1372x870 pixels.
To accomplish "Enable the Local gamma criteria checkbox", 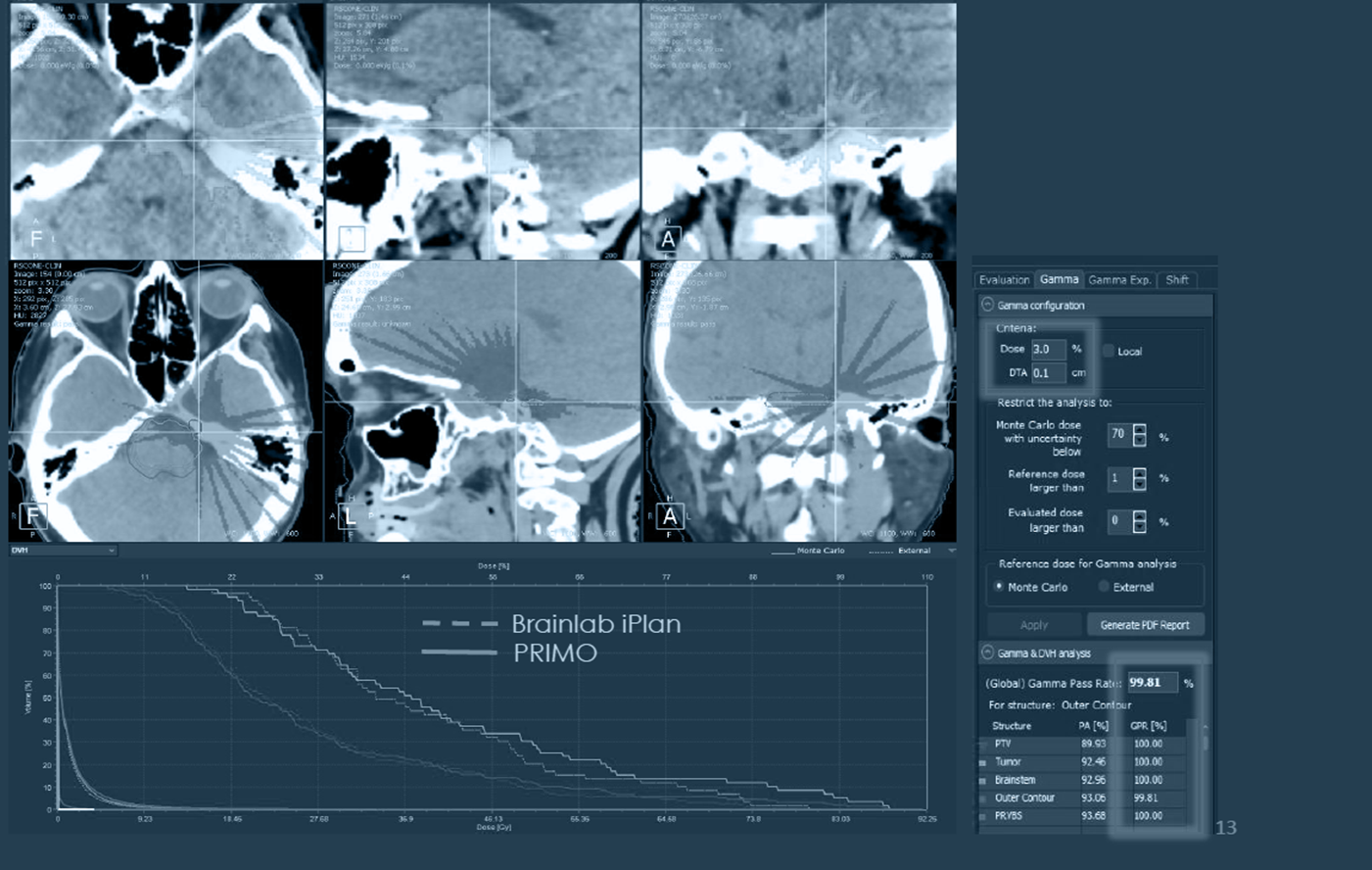I will (1109, 351).
